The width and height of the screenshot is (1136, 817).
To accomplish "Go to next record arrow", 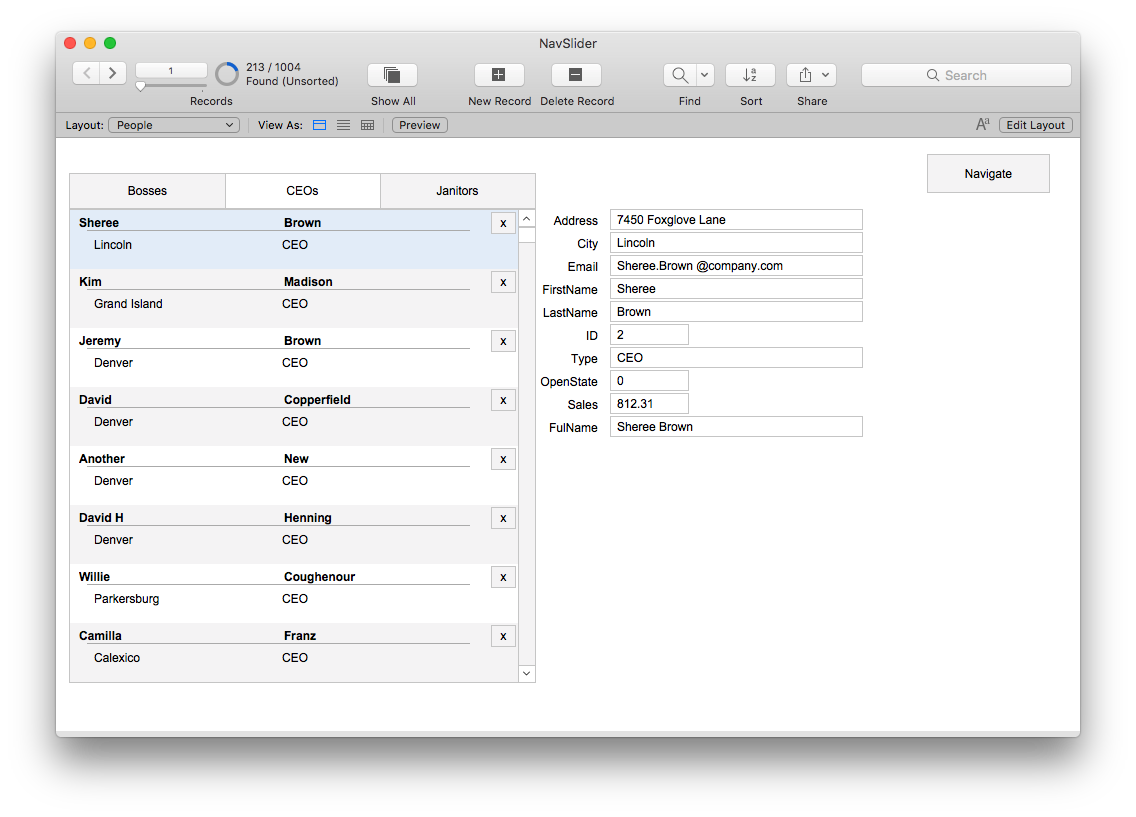I will click(x=113, y=73).
